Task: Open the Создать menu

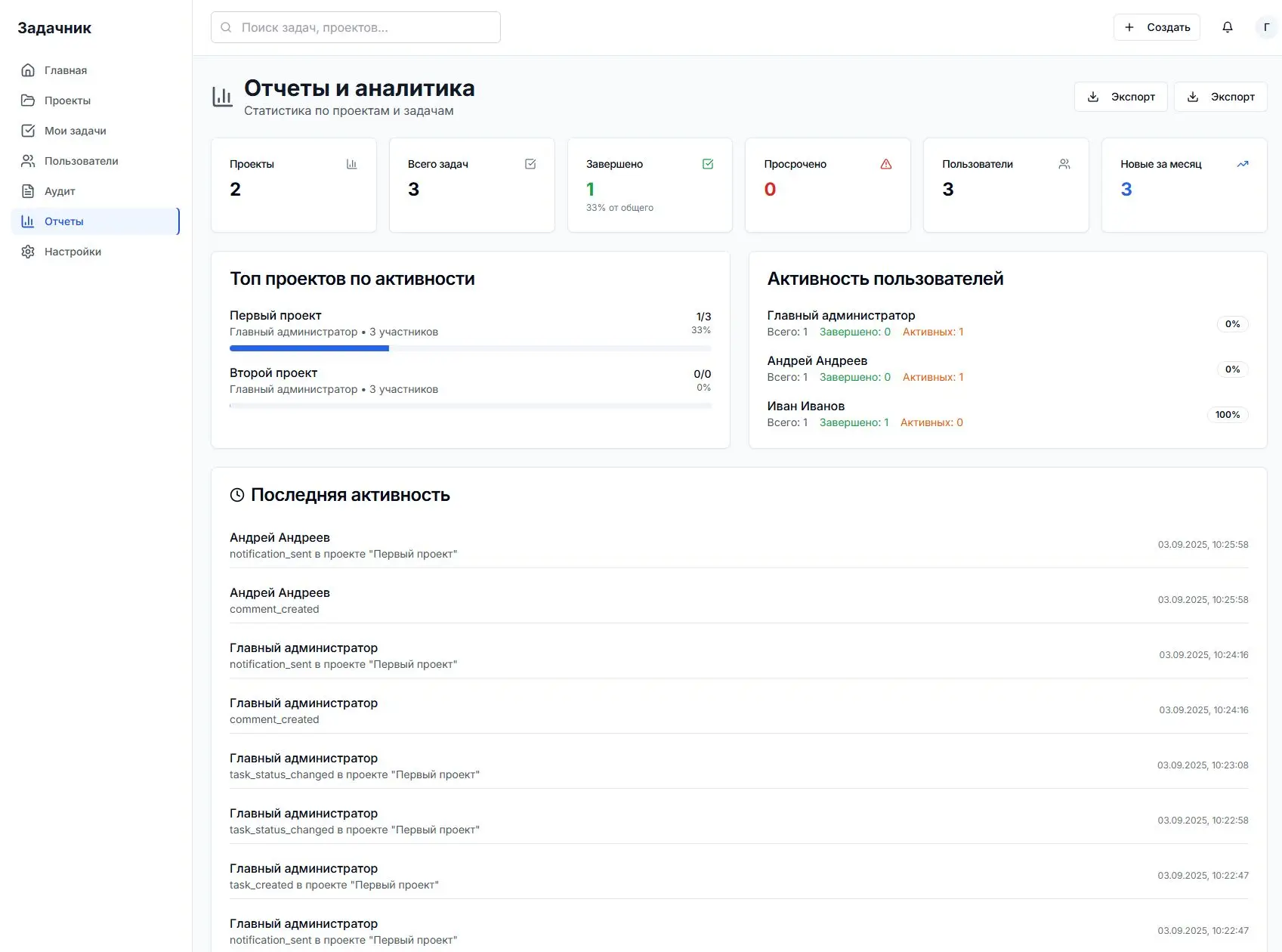Action: point(1157,26)
